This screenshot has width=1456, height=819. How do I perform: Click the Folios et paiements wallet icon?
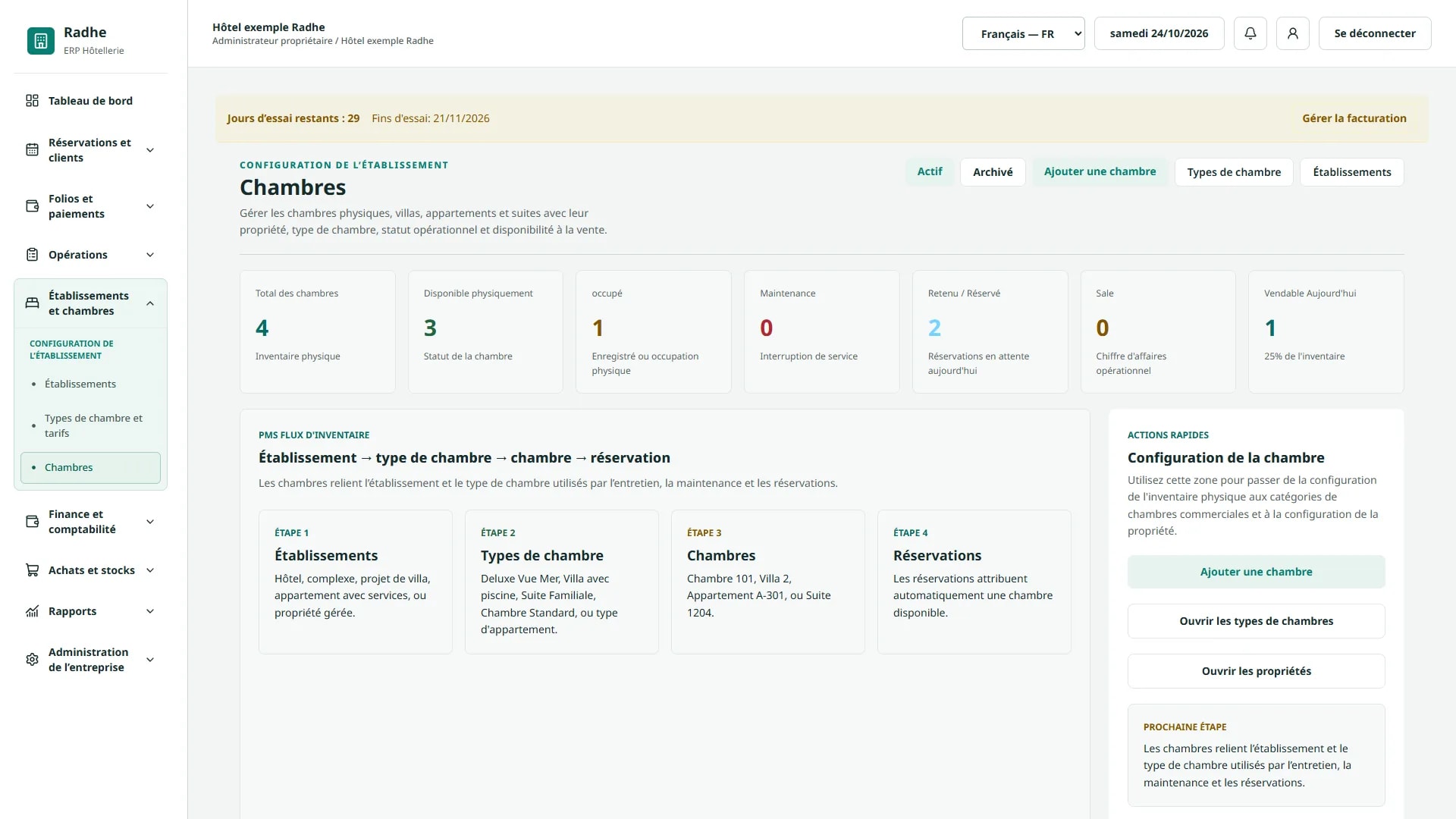click(x=32, y=206)
